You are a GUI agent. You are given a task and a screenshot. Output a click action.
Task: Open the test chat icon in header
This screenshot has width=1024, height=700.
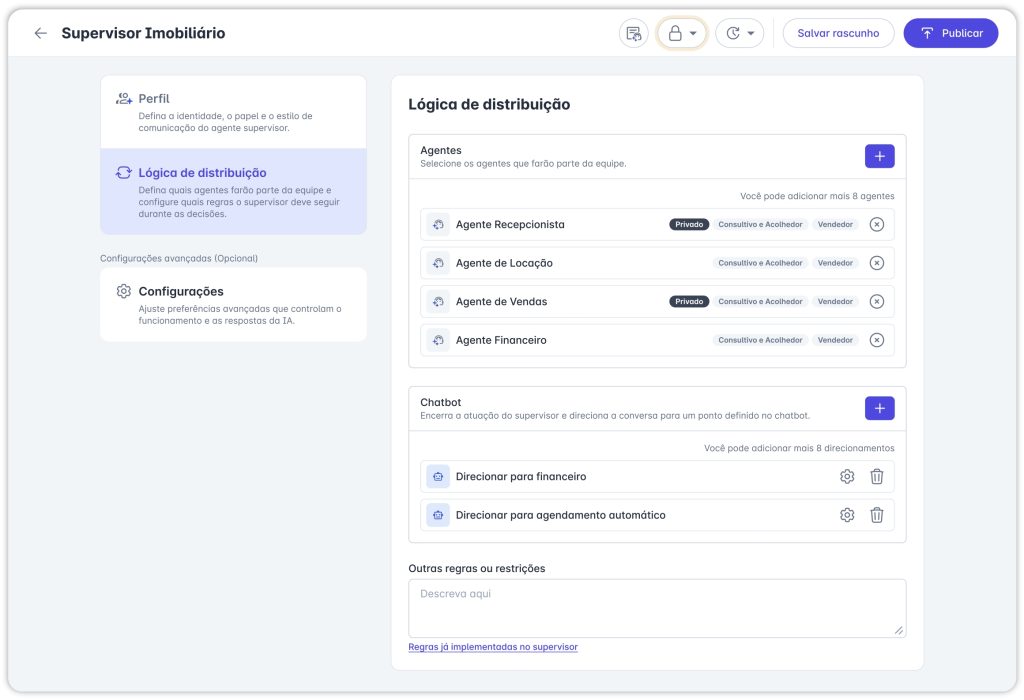(633, 33)
